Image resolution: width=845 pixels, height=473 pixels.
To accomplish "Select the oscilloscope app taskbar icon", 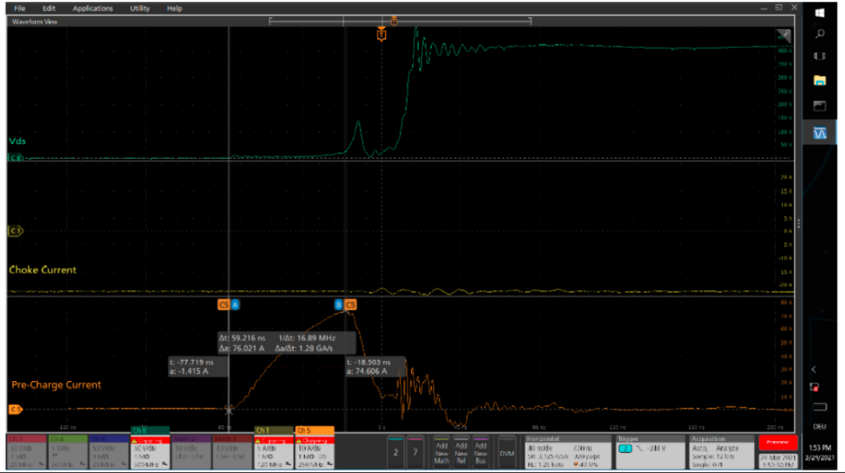I will (820, 133).
